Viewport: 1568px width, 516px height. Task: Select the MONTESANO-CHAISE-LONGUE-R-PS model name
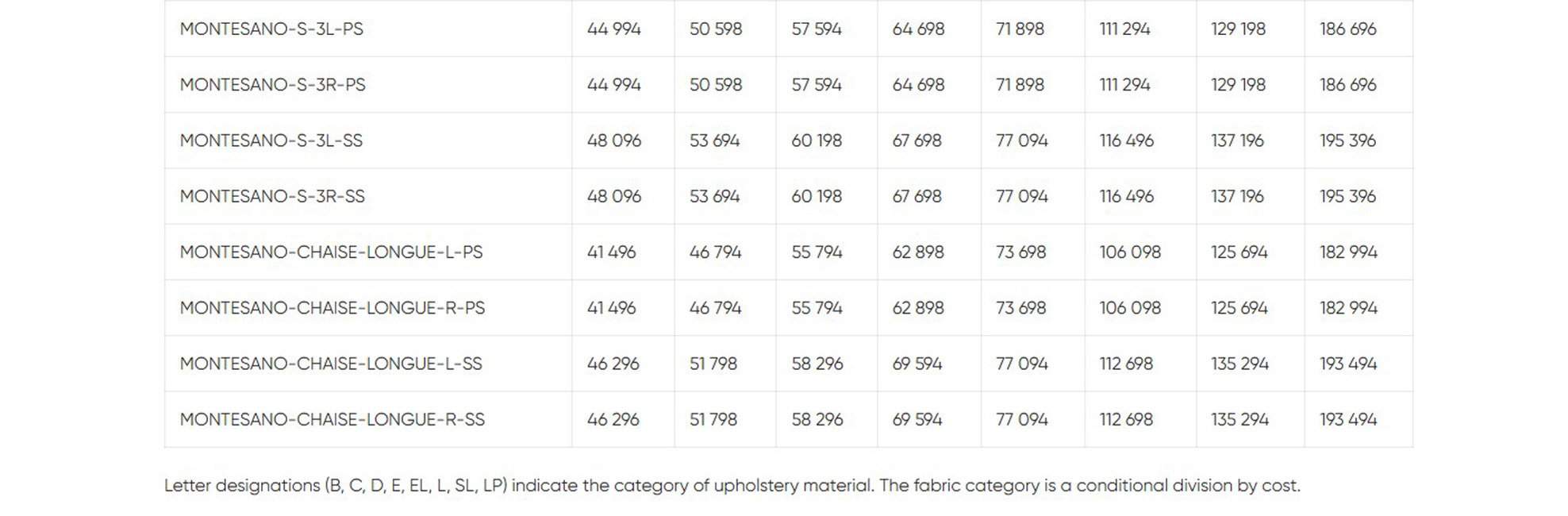click(332, 308)
